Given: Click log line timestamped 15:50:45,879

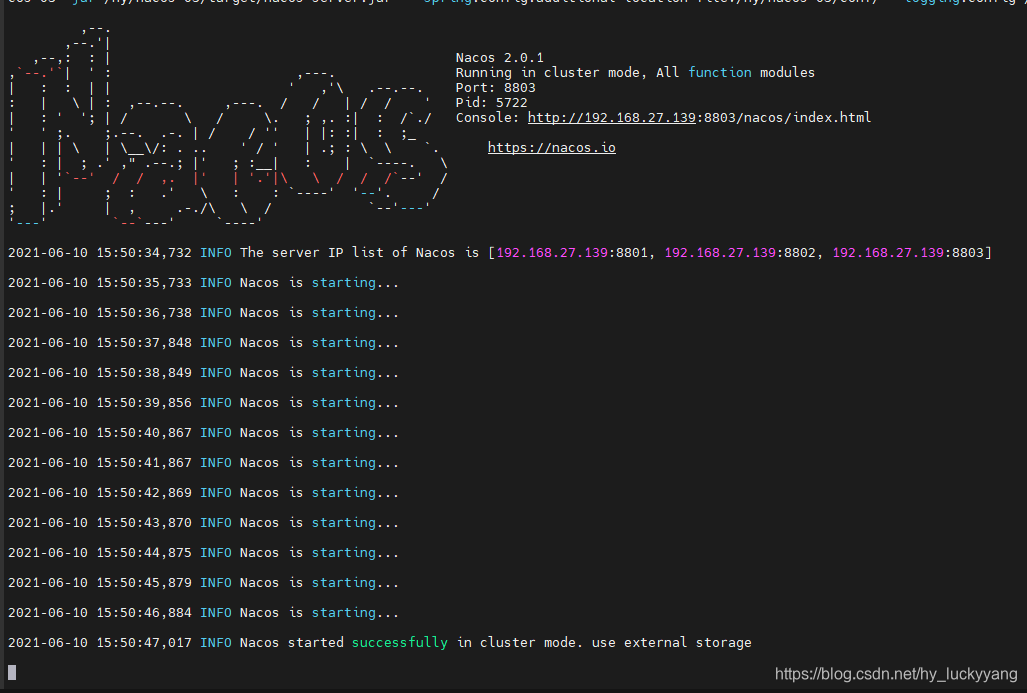Looking at the screenshot, I should point(203,583).
